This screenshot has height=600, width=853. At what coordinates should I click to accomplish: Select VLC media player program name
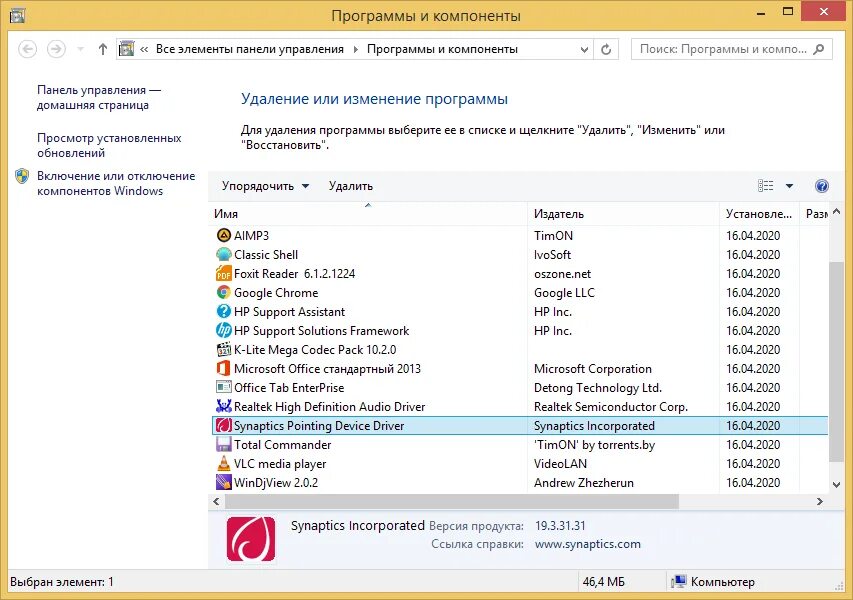[x=280, y=463]
